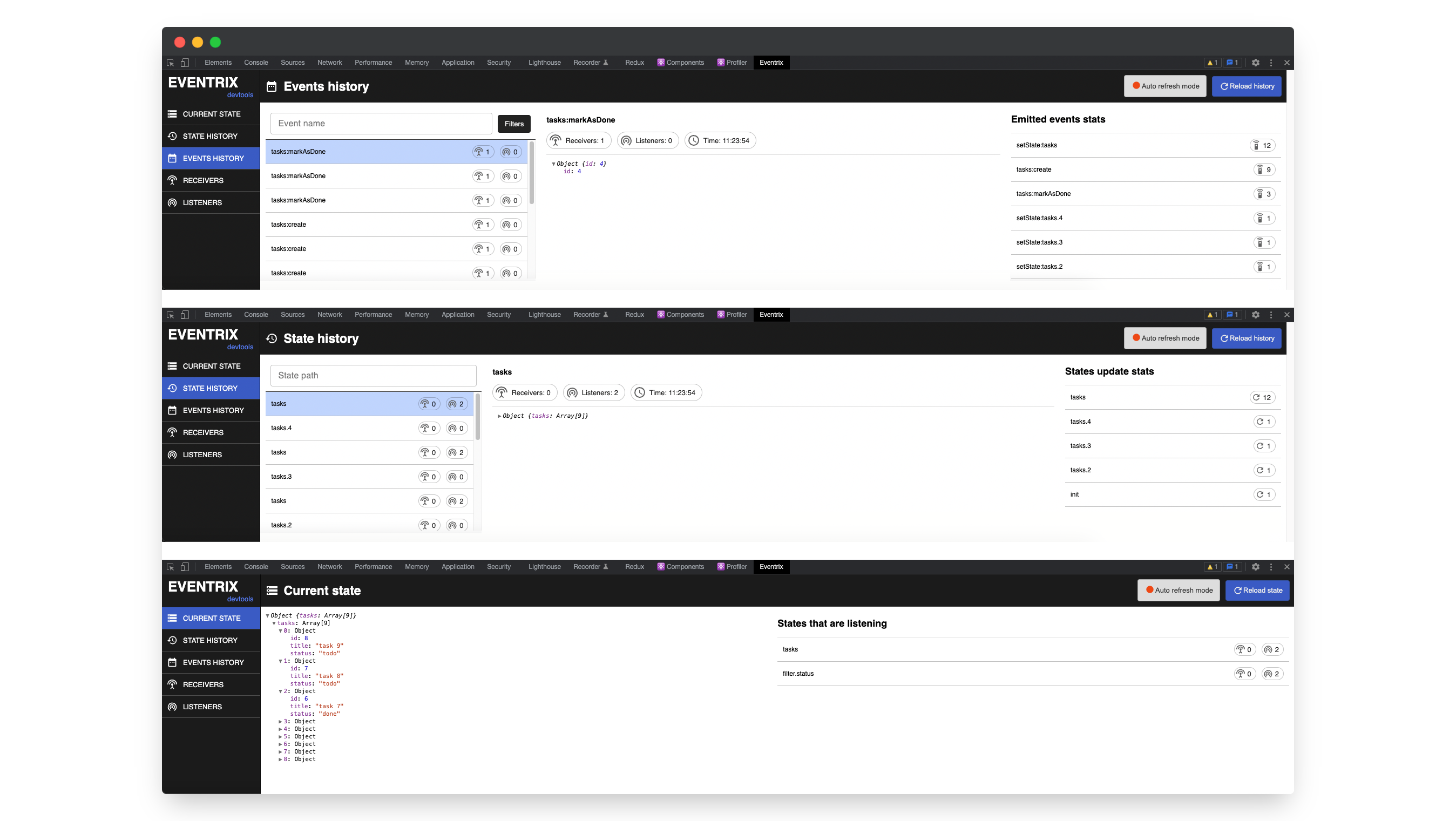Screen dimensions: 1456x821
Task: Click the inspect element cursor icon in top panel
Action: [x=170, y=63]
